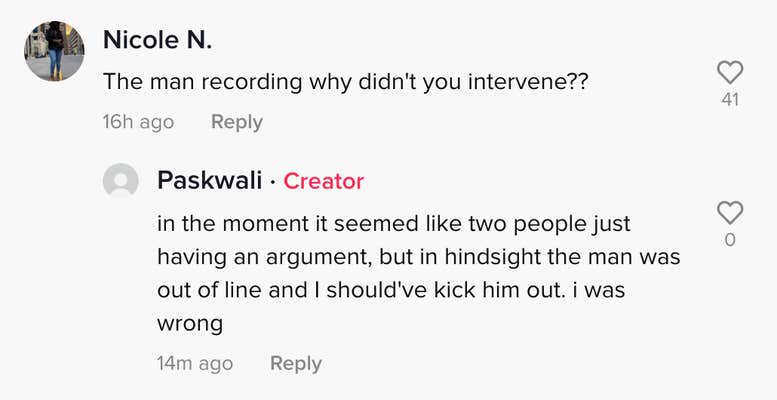Select the reply line starting 'out of line'

391,290
